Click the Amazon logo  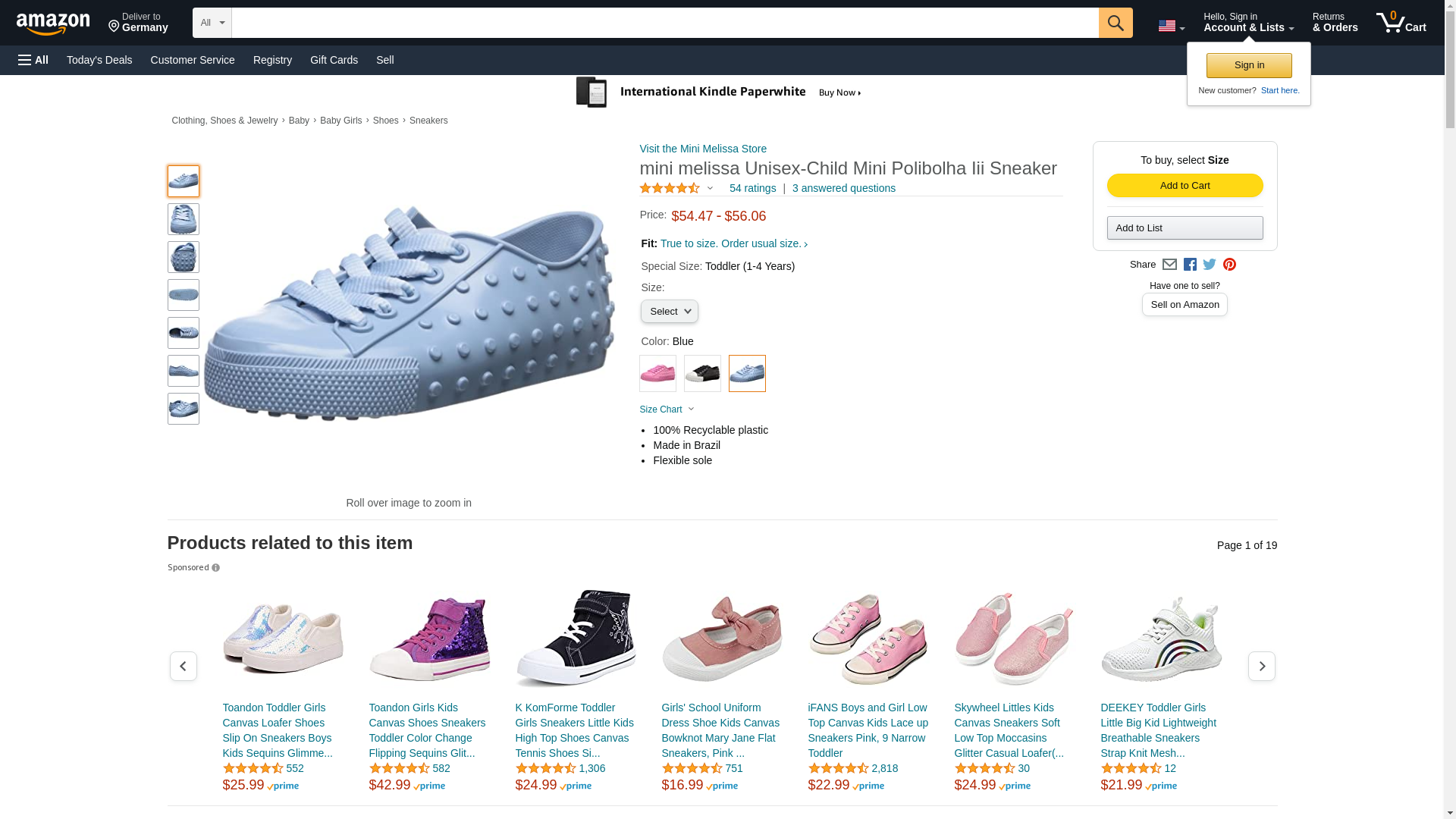click(x=53, y=24)
